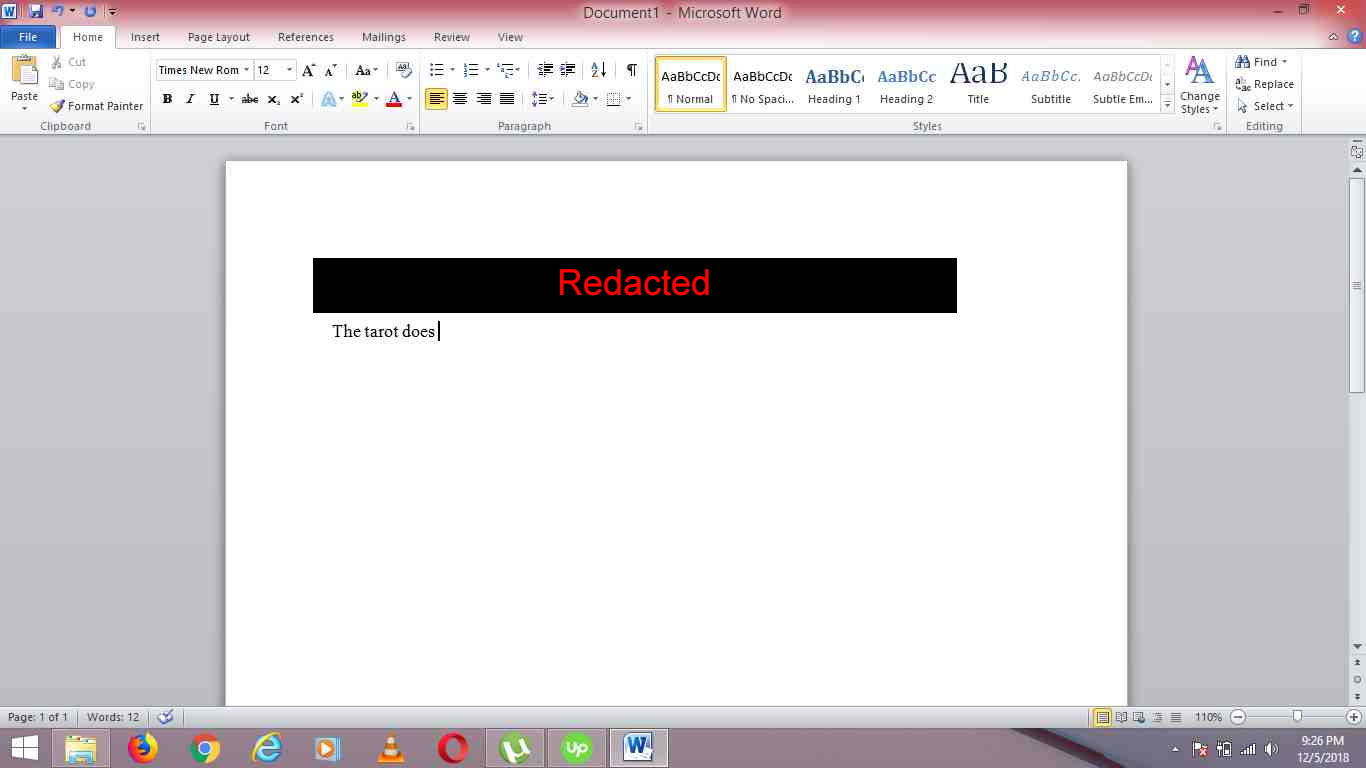
Task: Shrink the font size with the small A
Action: tap(330, 70)
